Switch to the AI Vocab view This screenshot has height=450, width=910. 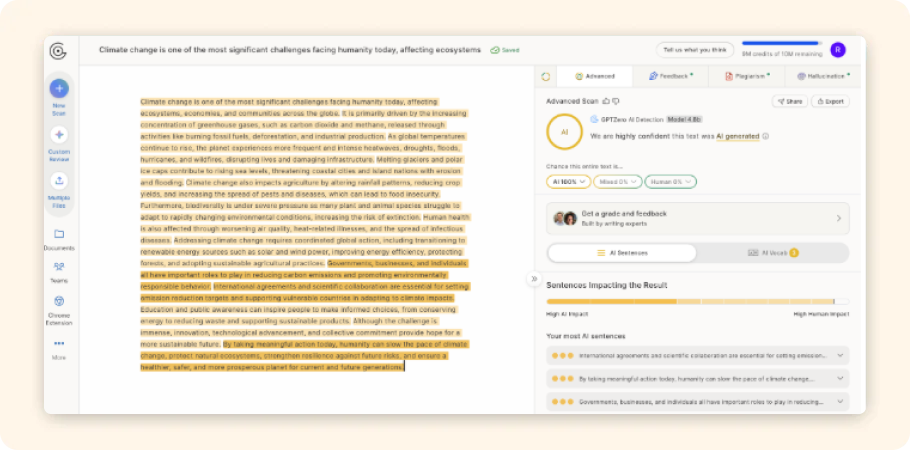[772, 253]
